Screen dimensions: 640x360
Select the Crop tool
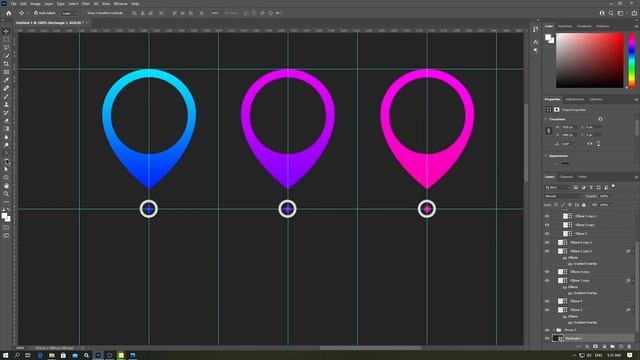pyautogui.click(x=6, y=64)
